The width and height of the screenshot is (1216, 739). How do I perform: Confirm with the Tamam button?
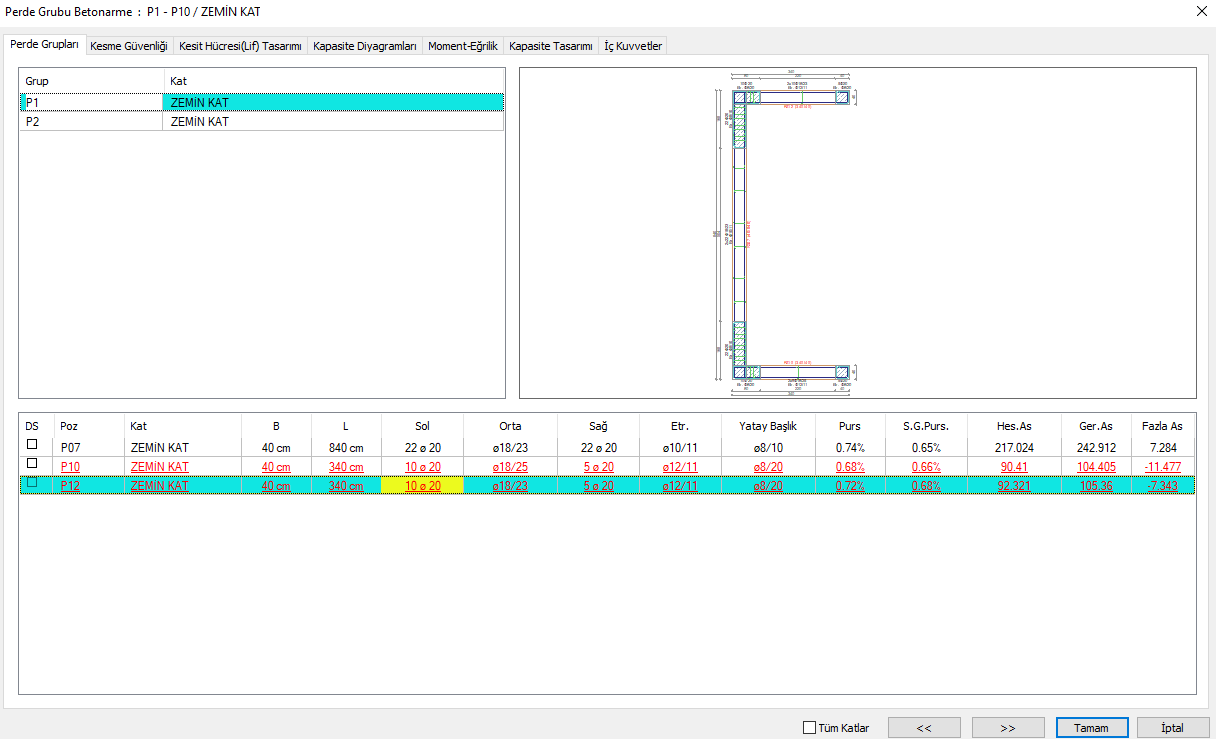pyautogui.click(x=1091, y=728)
